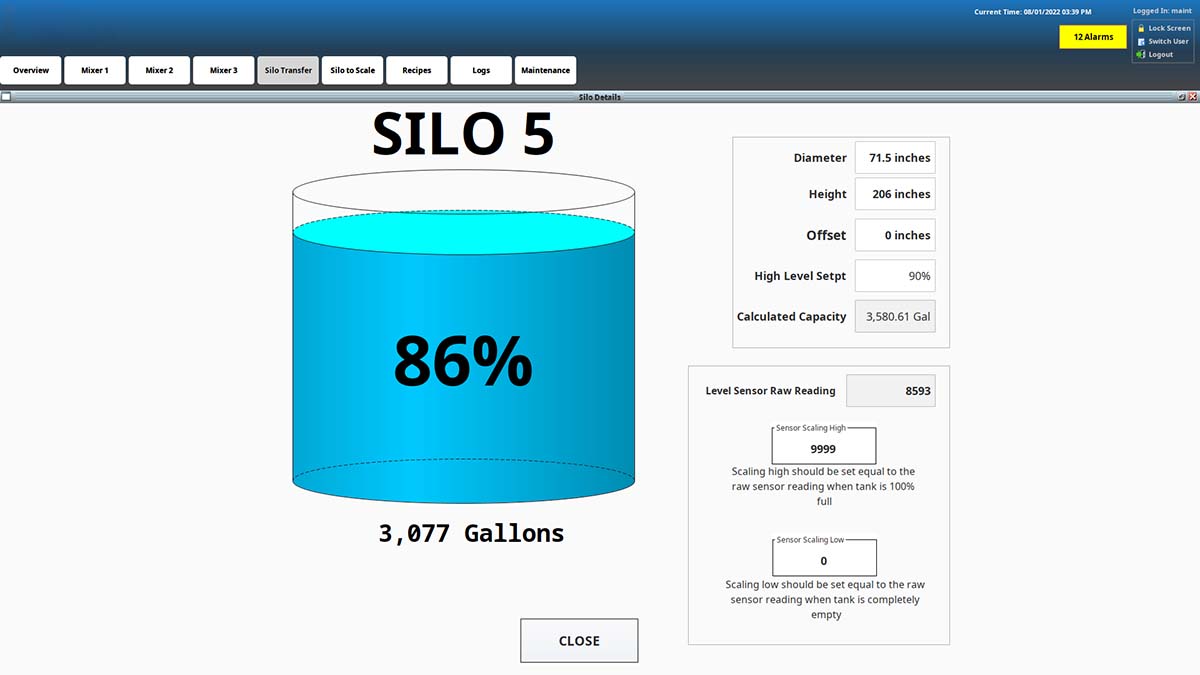Click the Level Sensor Raw Reading 8593 field

[891, 391]
